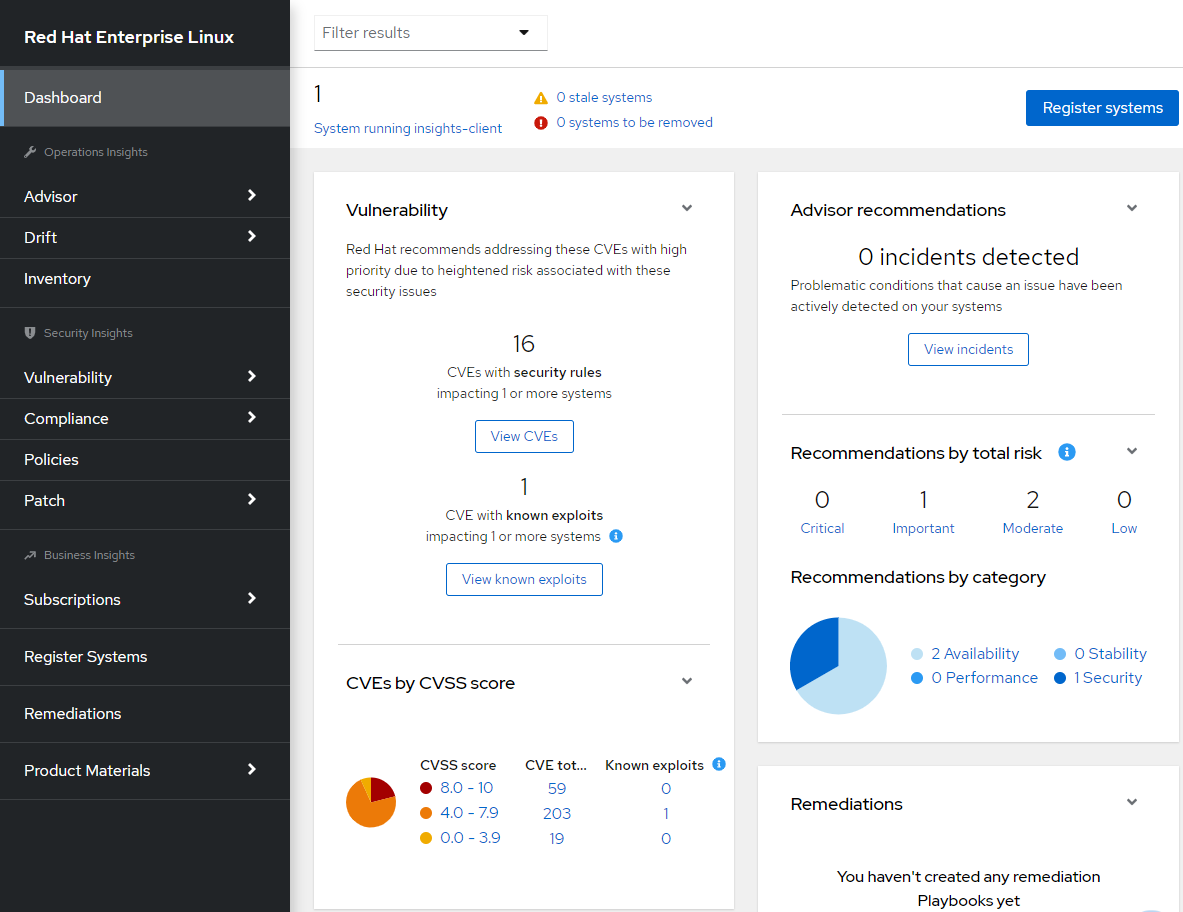
Task: Open Inventory from the sidebar
Action: pos(145,279)
